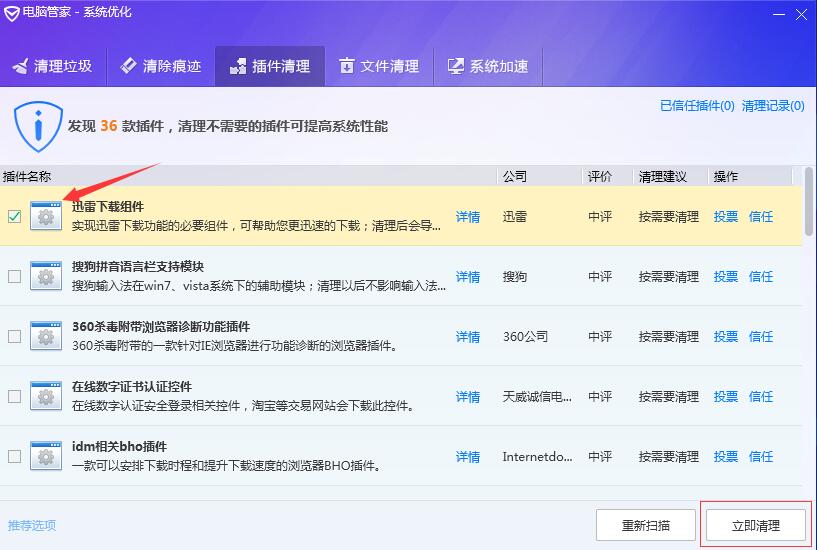Go to the 文件清理 tab
817x550 pixels.
click(x=378, y=66)
